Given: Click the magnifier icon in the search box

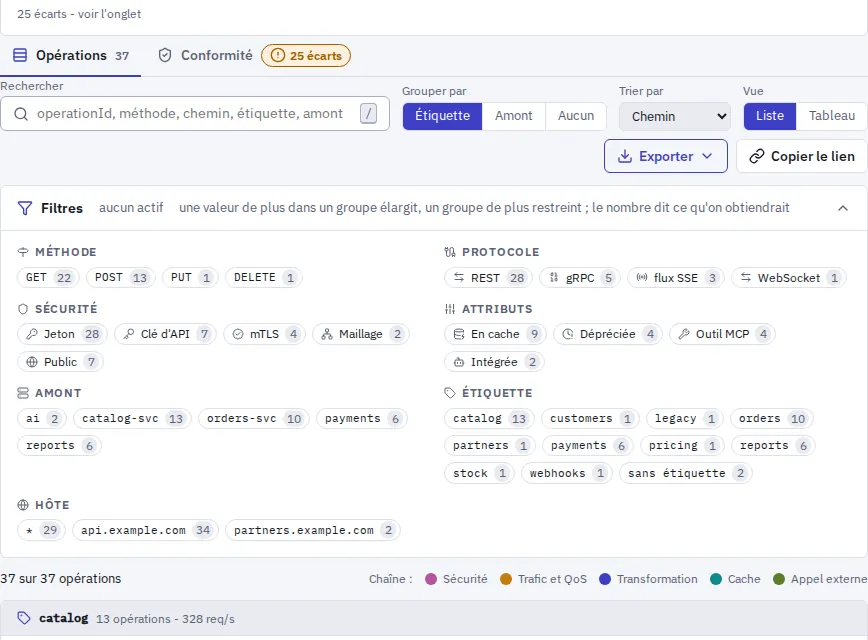Looking at the screenshot, I should click(21, 114).
